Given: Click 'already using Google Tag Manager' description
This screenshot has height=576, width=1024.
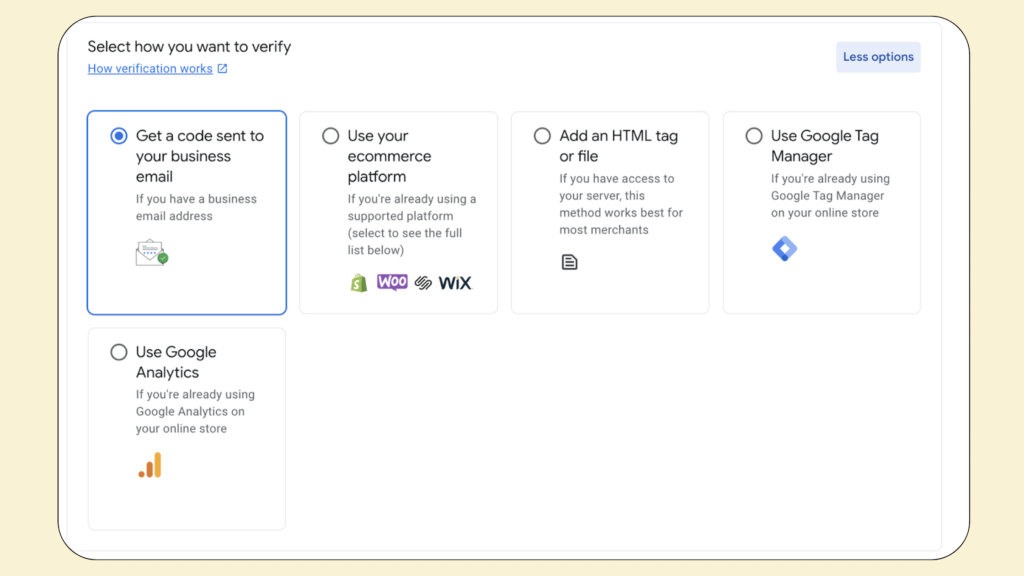Looking at the screenshot, I should pyautogui.click(x=830, y=195).
